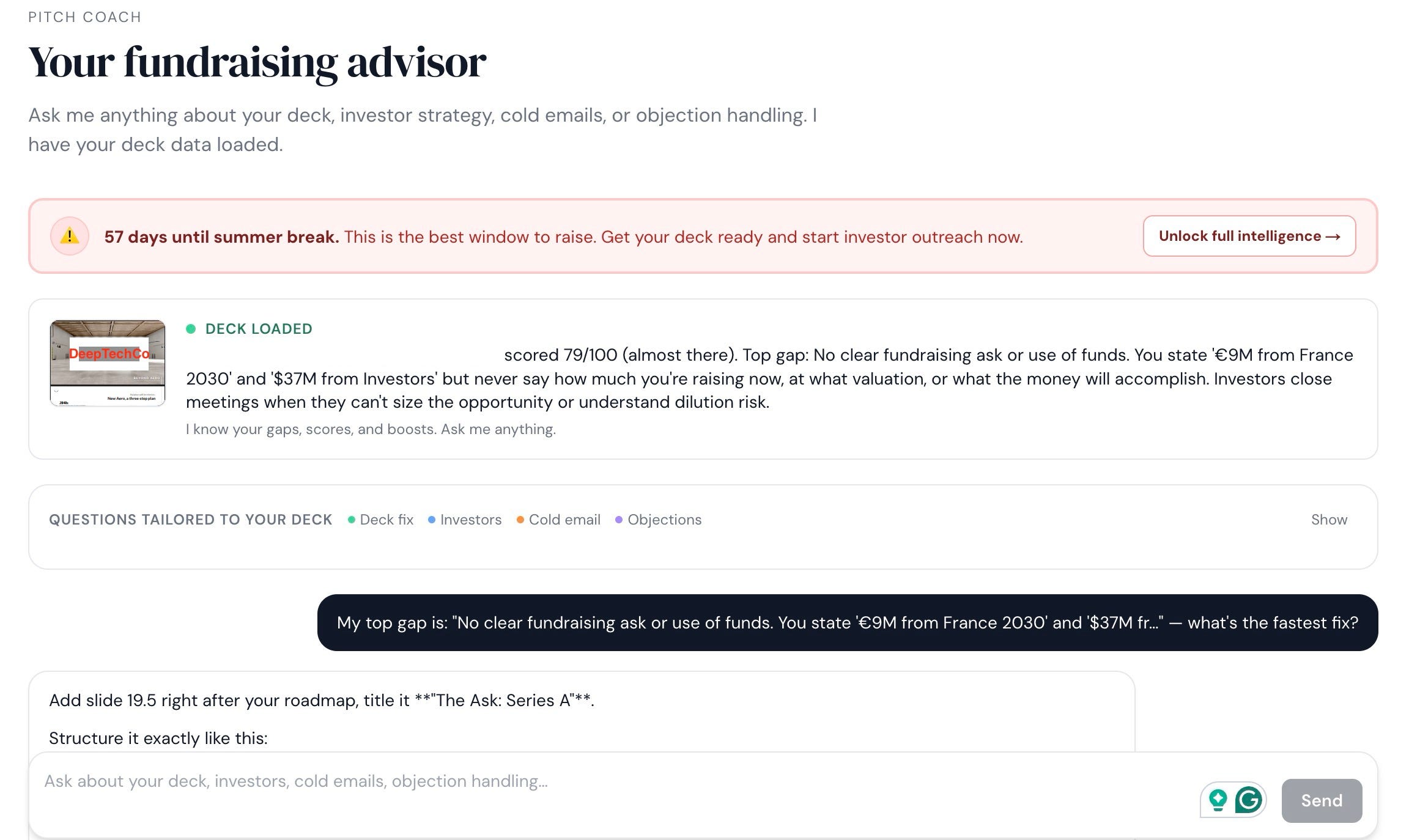Show the tailored questions list
The width and height of the screenshot is (1409, 840).
(x=1329, y=520)
